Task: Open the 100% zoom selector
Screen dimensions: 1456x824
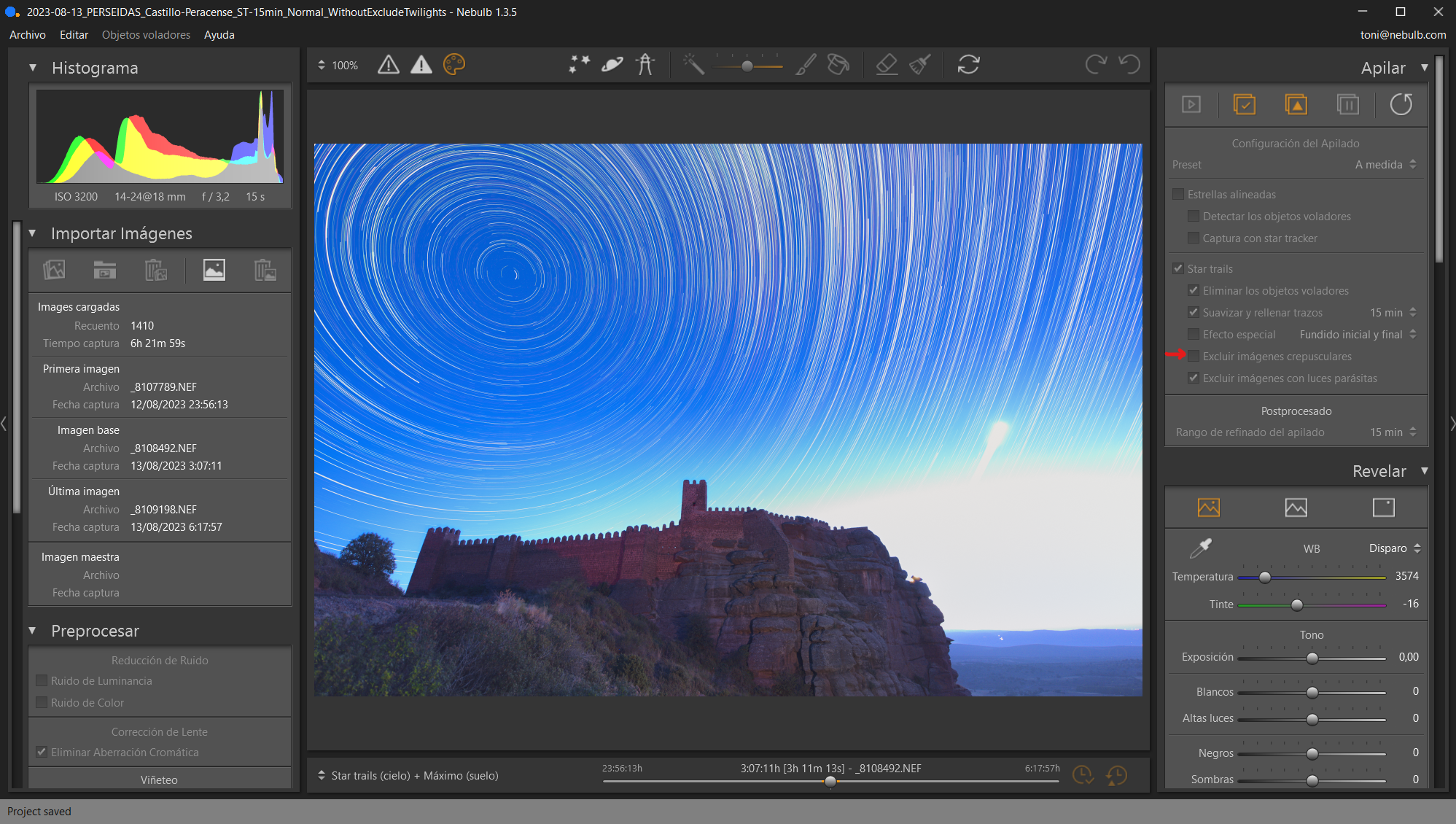Action: 338,65
